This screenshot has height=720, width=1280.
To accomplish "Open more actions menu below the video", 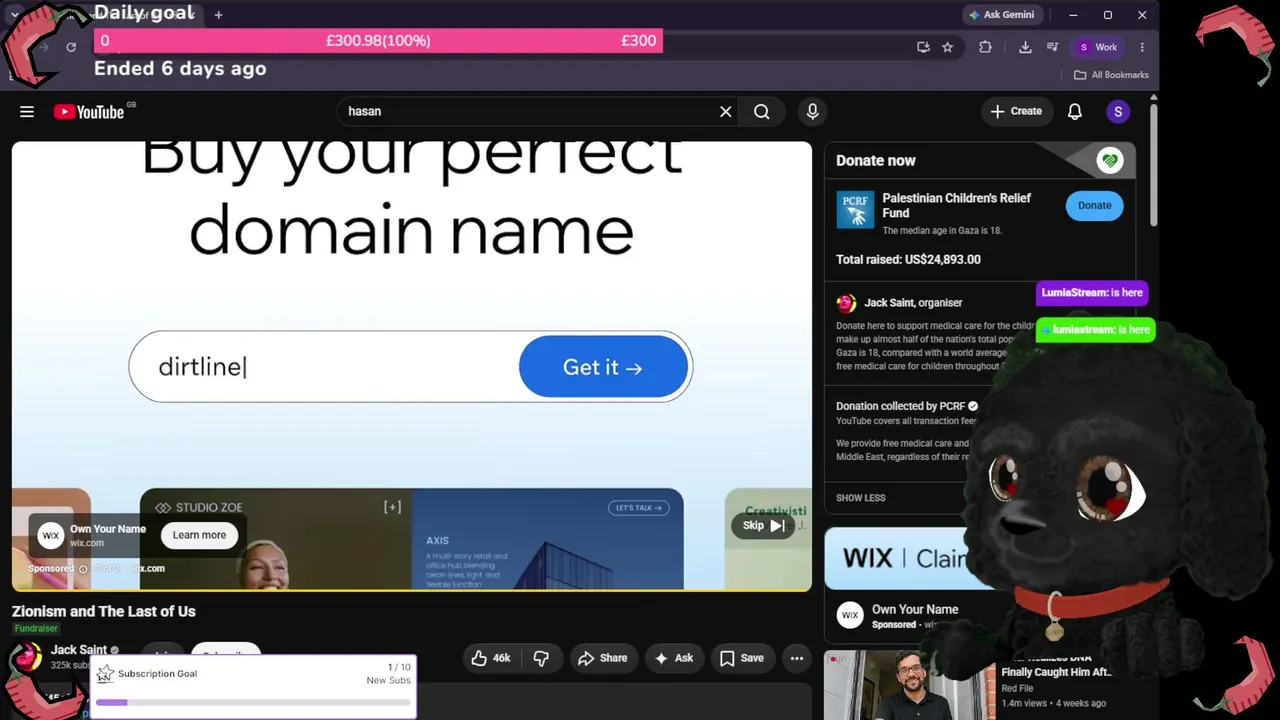I will pos(797,658).
